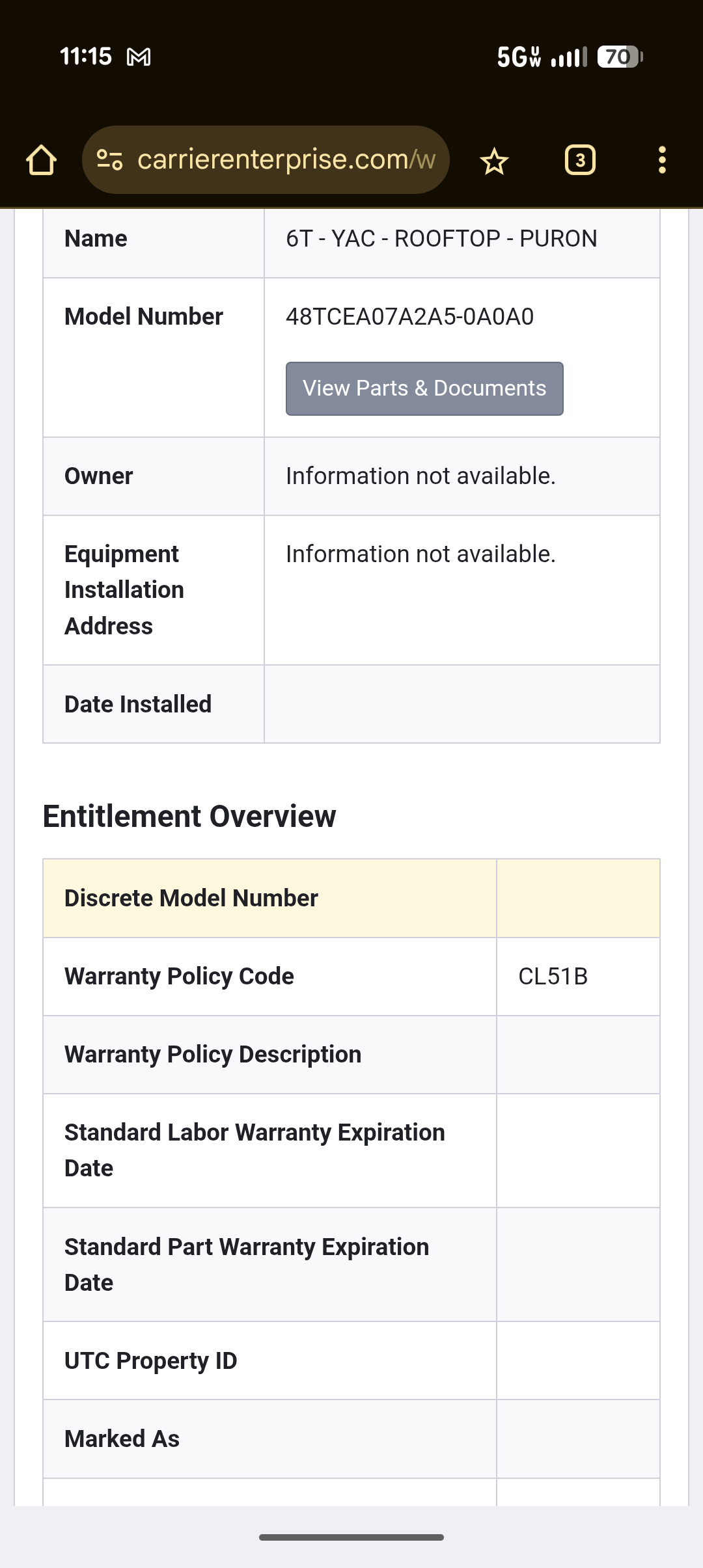
Task: Open Chrome's three-dot overflow menu
Action: click(662, 160)
